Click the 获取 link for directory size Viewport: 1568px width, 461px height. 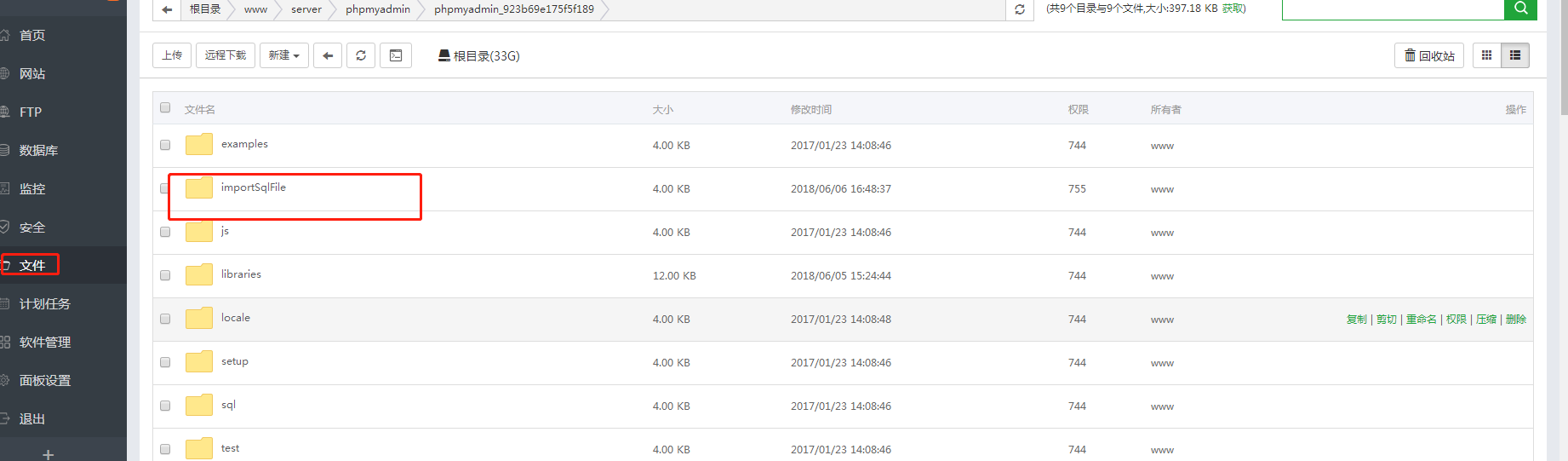pyautogui.click(x=1232, y=9)
